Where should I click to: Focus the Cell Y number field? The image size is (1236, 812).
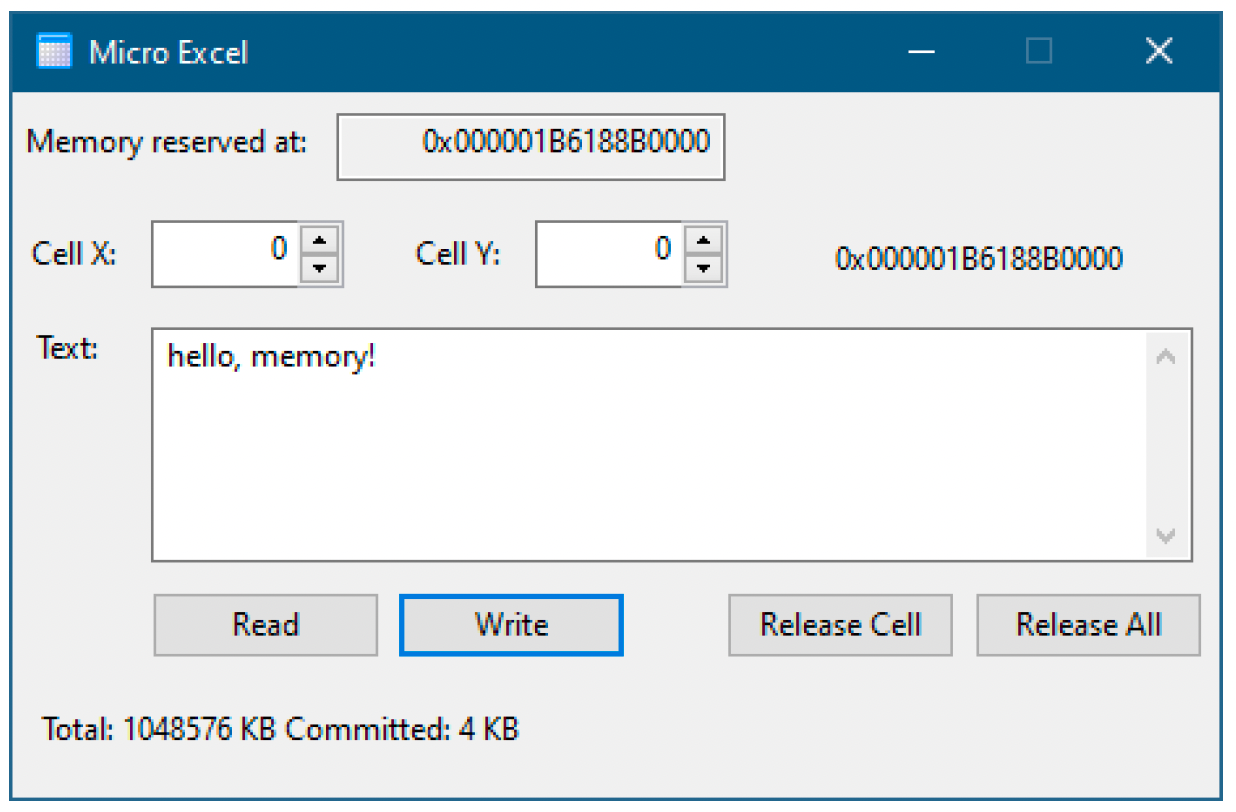(x=610, y=254)
